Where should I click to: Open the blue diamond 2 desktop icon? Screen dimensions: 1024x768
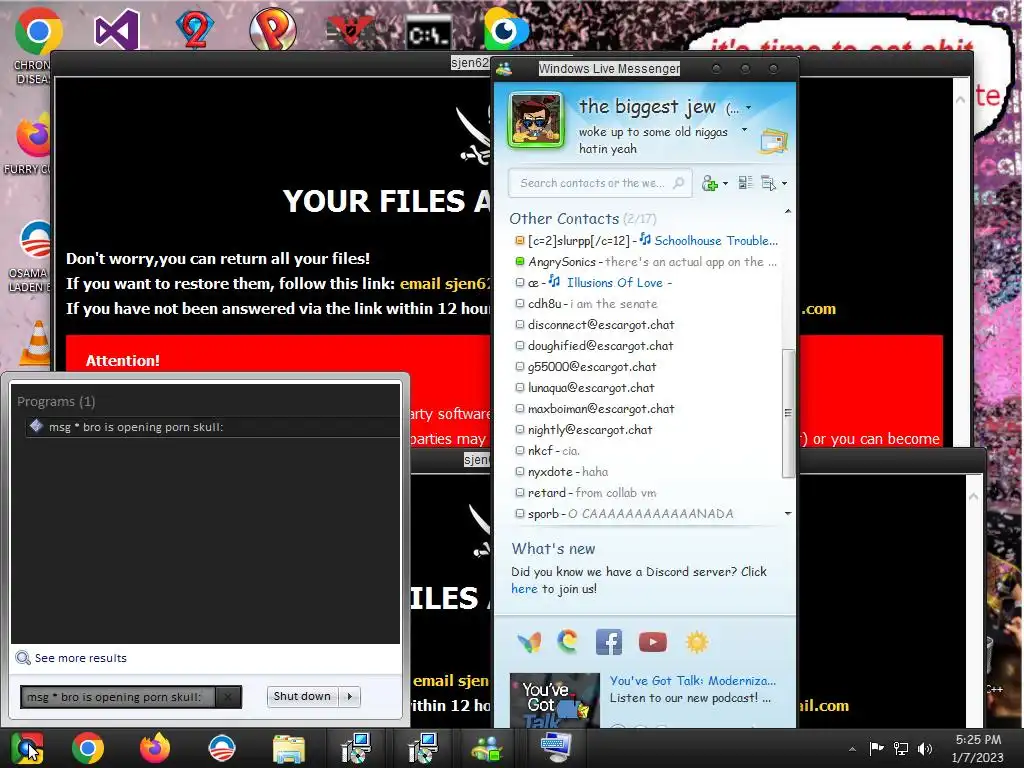point(195,29)
